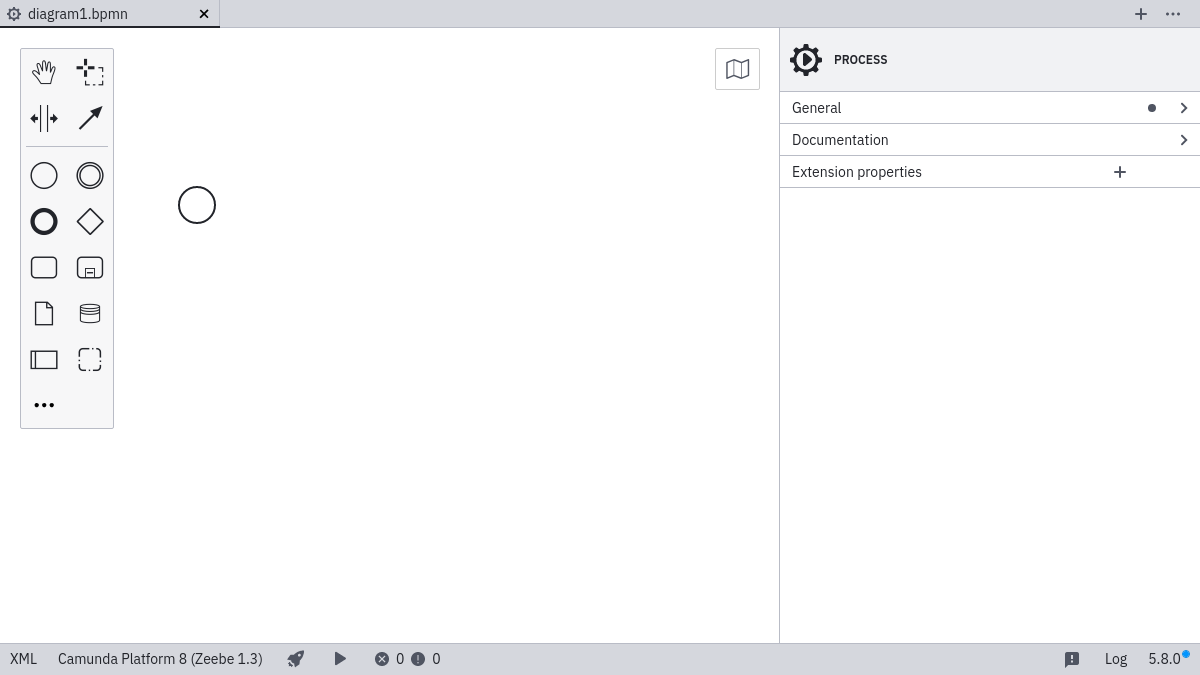The image size is (1200, 675).
Task: Pick the end event in palette
Action: (x=44, y=222)
